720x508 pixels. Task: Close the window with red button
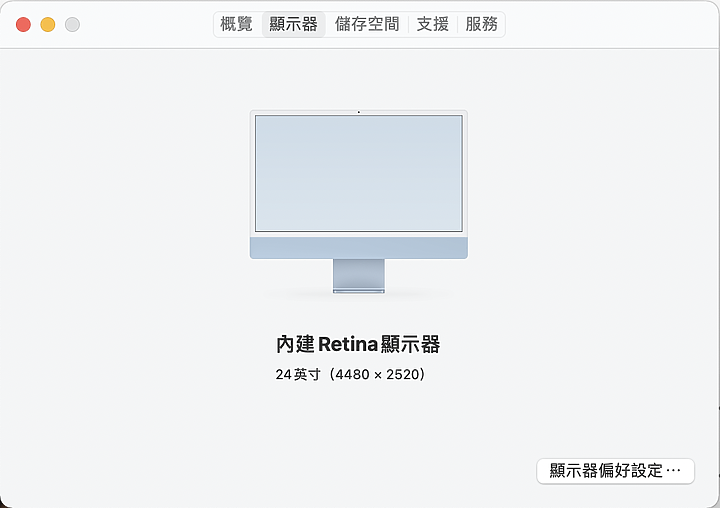click(x=23, y=24)
